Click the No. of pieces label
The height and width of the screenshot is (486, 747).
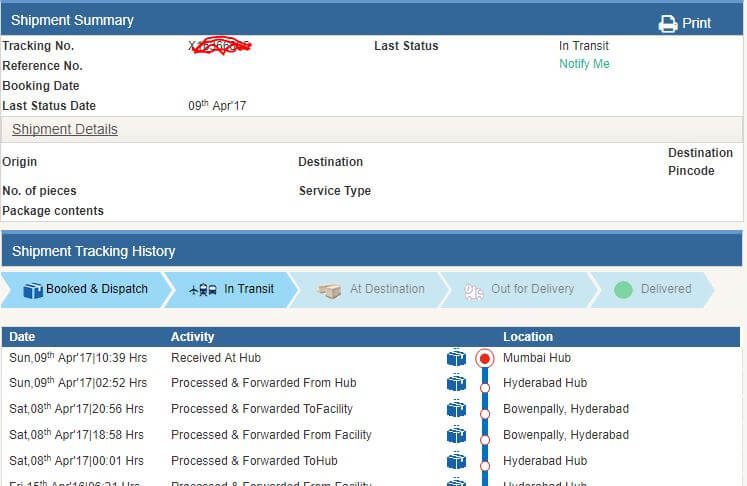pos(40,191)
